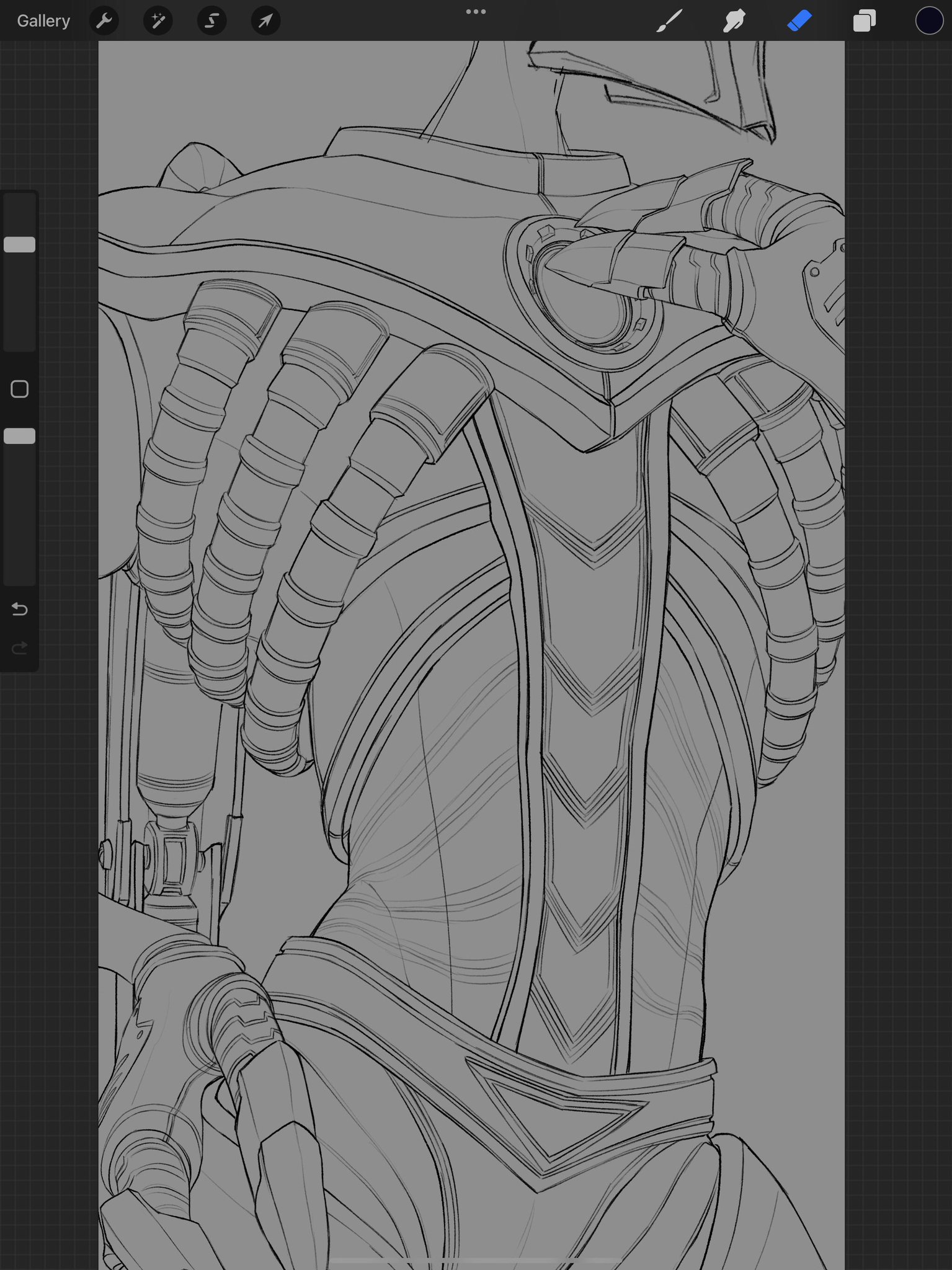Screen dimensions: 952x1270
Task: Open the active color picker swatch
Action: pos(929,20)
